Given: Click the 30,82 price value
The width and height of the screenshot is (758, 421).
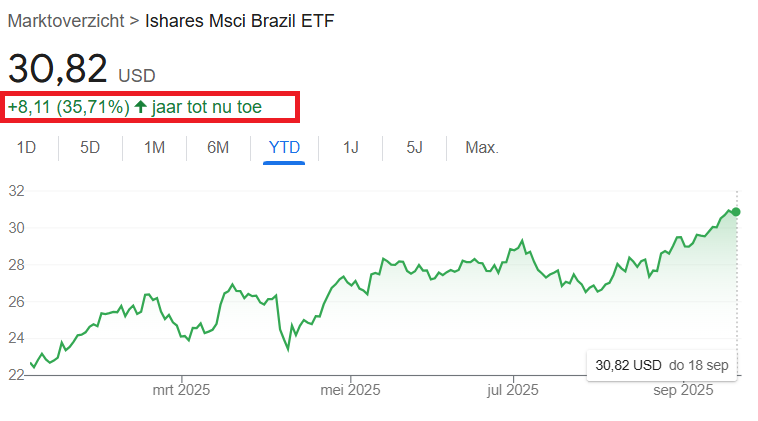Looking at the screenshot, I should pos(58,68).
